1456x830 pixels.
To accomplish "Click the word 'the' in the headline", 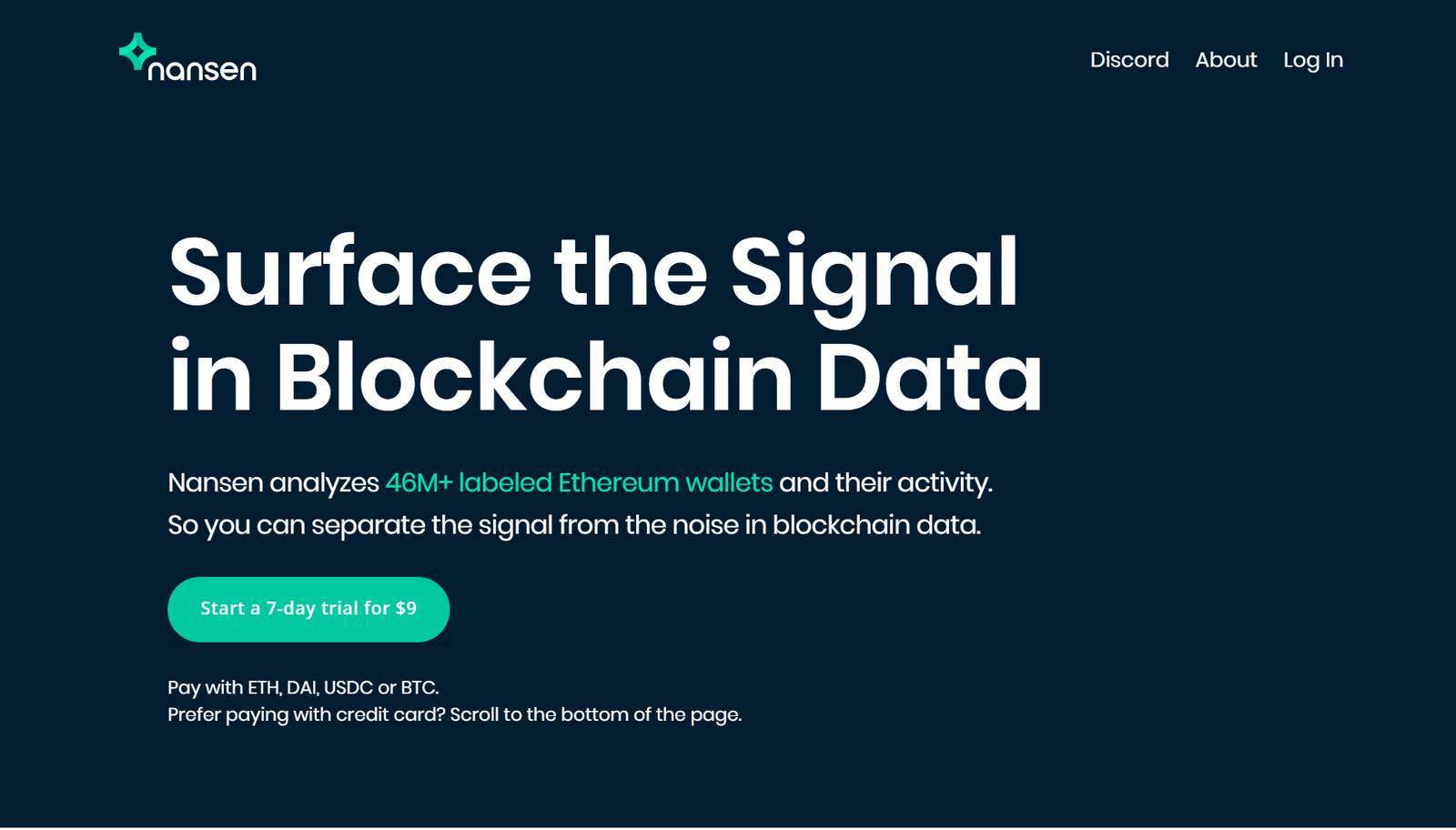I will (x=631, y=272).
